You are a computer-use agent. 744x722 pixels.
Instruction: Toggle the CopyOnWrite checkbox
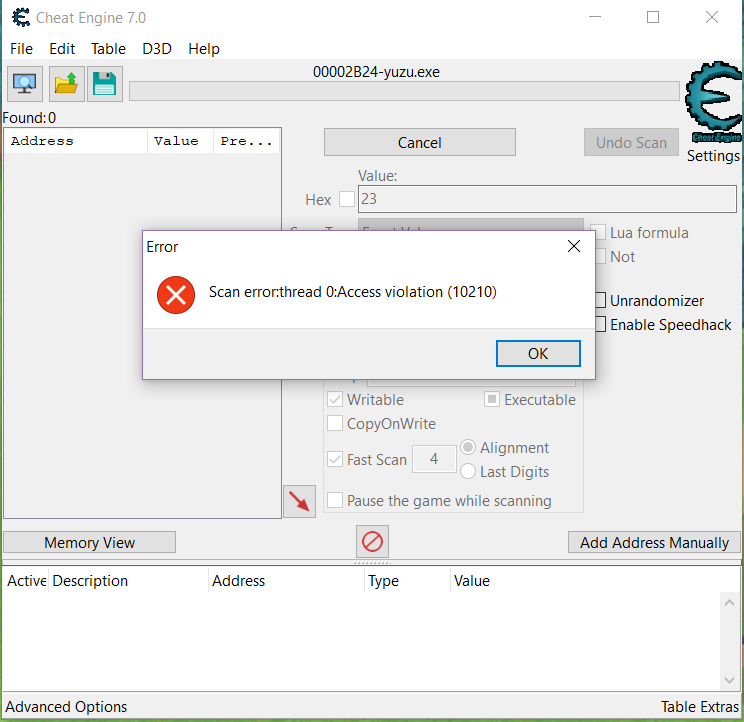[x=335, y=423]
